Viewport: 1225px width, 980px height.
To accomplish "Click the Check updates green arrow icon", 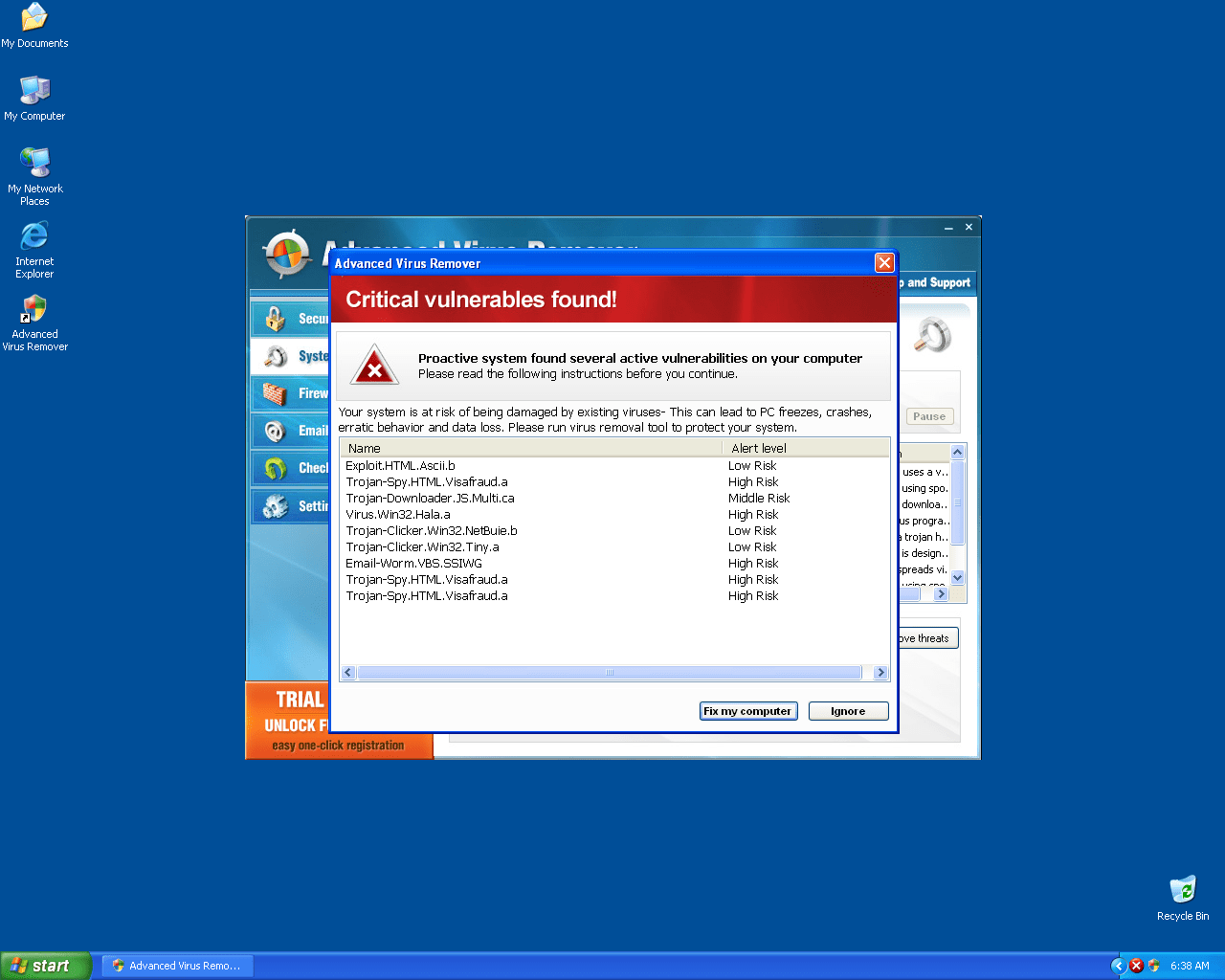I will pos(276,469).
